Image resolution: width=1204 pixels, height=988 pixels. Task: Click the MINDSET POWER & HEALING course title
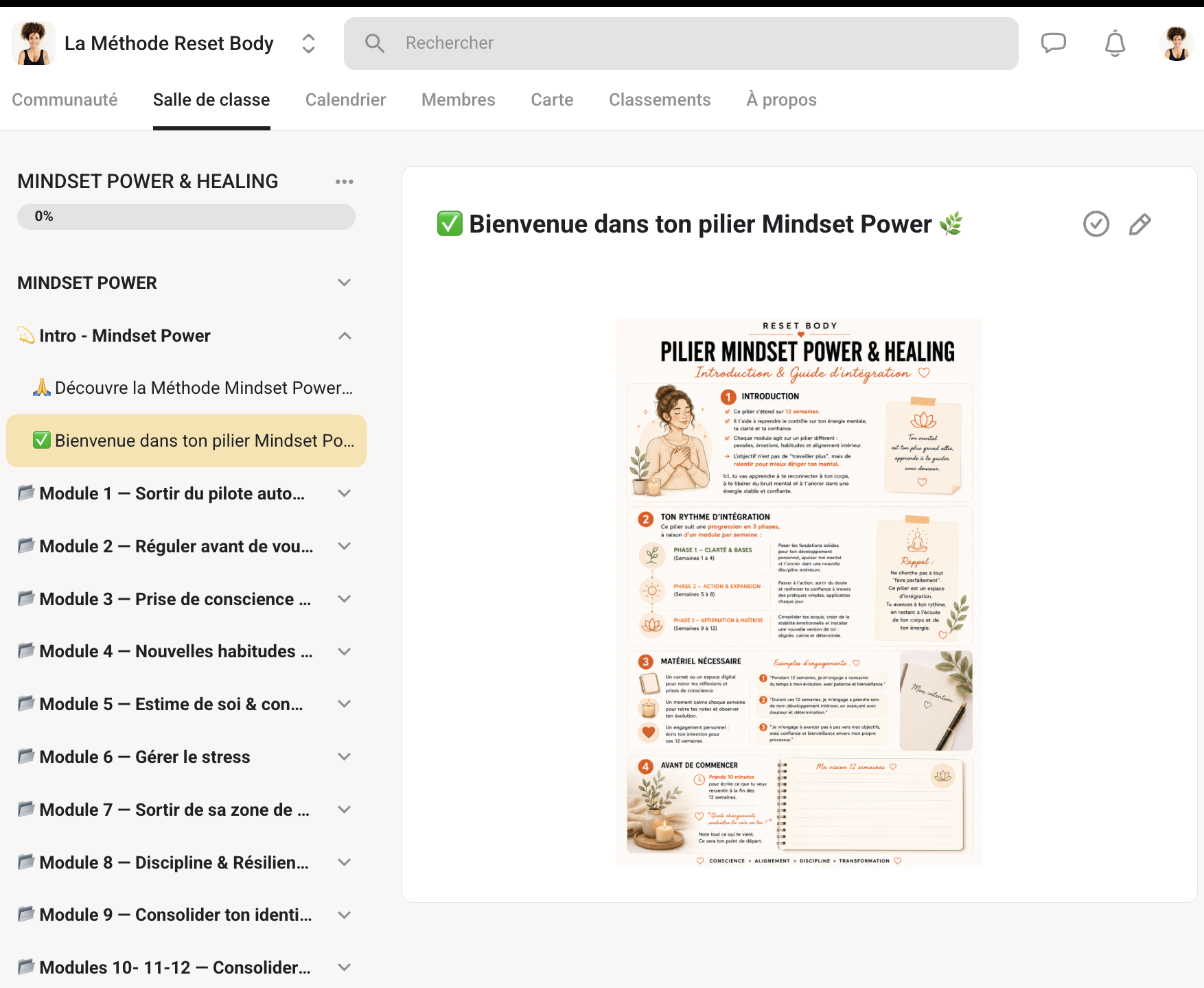tap(148, 182)
